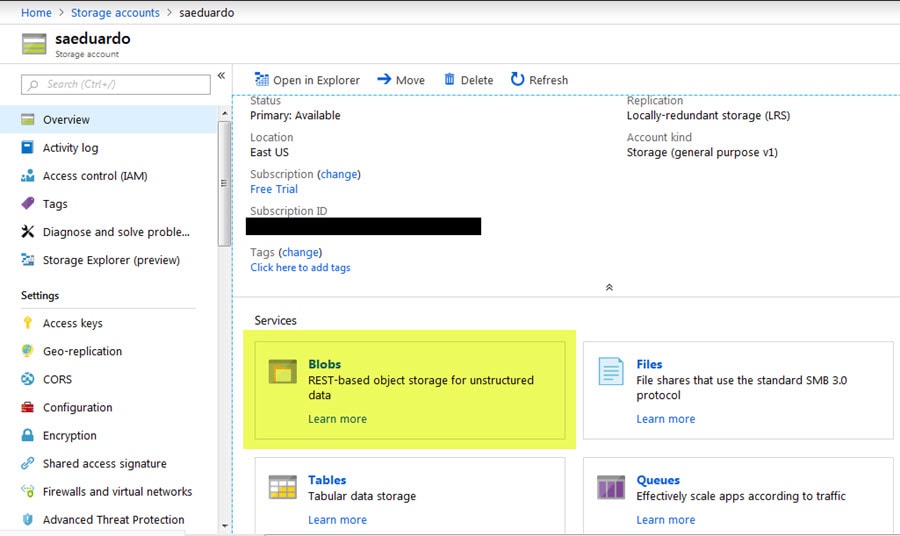
Task: Click Open in Explorer button
Action: coord(305,80)
